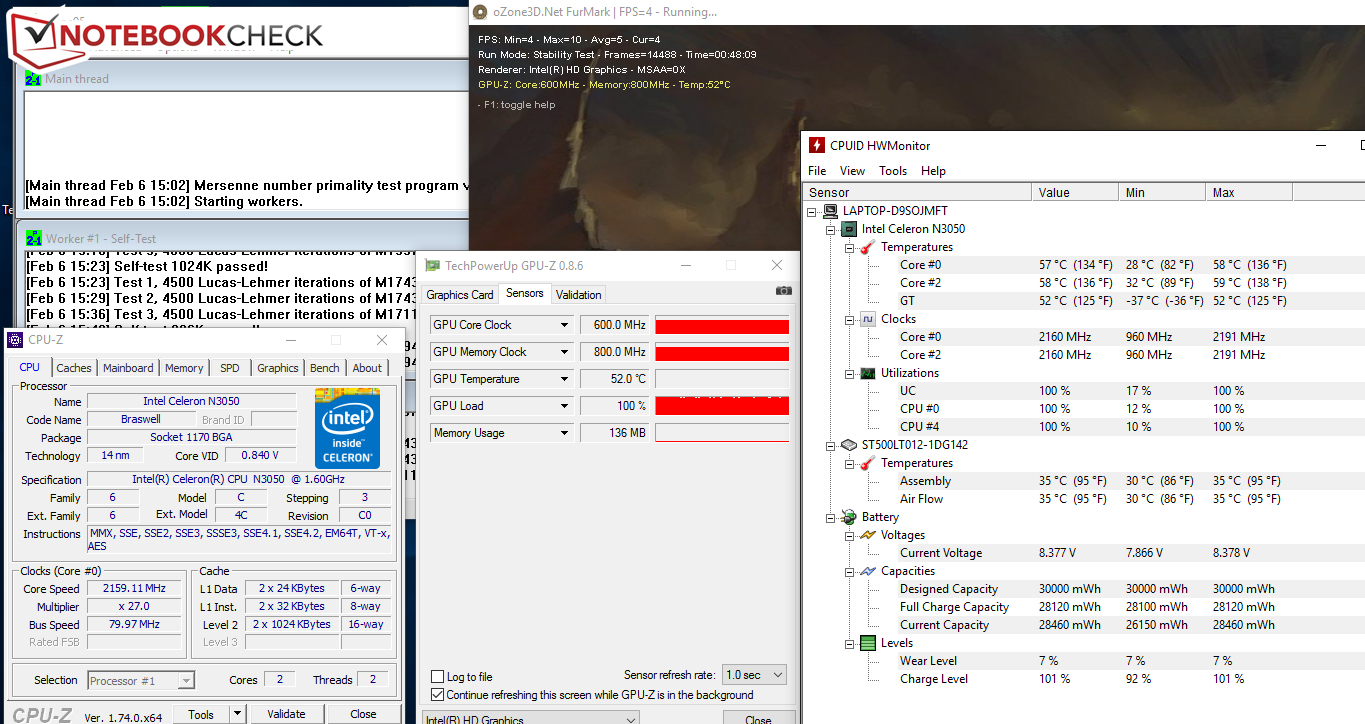Switch to the Graphics Card tab in GPU-Z
Viewport: 1365px width, 724px height.
pos(460,295)
